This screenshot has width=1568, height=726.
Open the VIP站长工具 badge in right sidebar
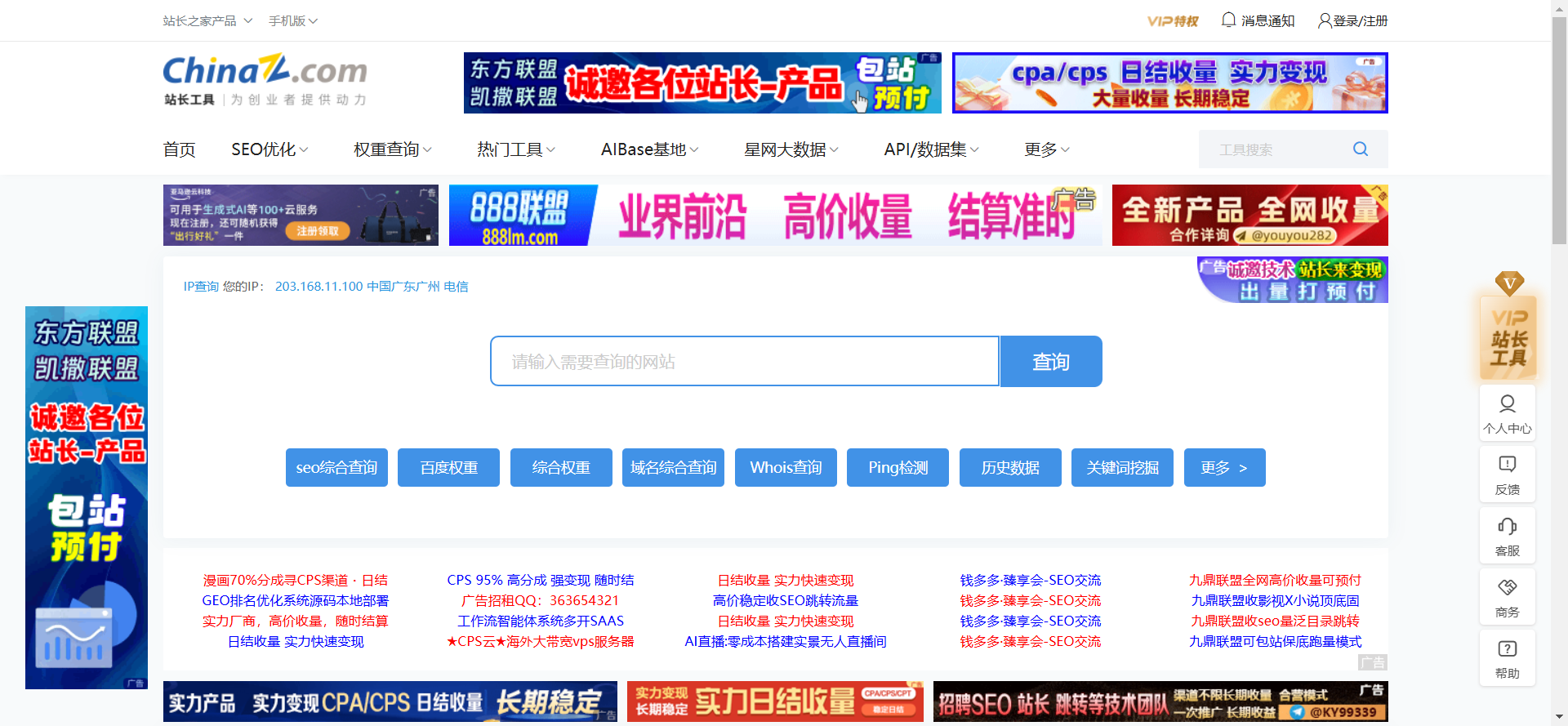pyautogui.click(x=1508, y=327)
